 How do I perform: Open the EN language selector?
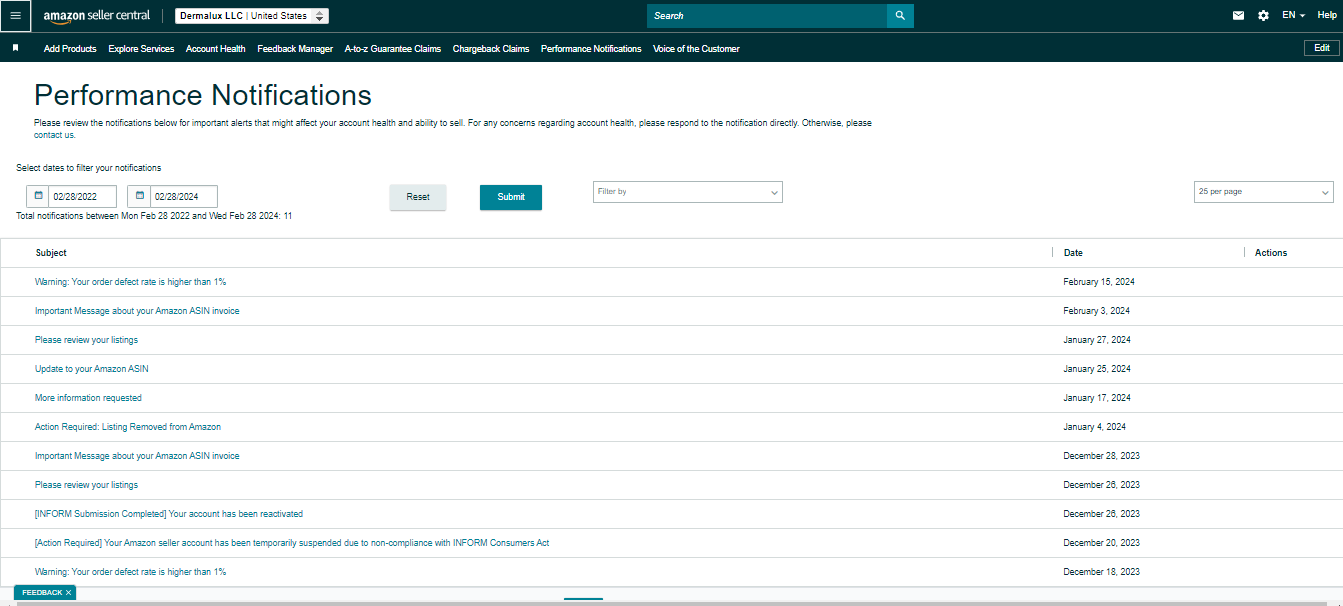pyautogui.click(x=1293, y=16)
